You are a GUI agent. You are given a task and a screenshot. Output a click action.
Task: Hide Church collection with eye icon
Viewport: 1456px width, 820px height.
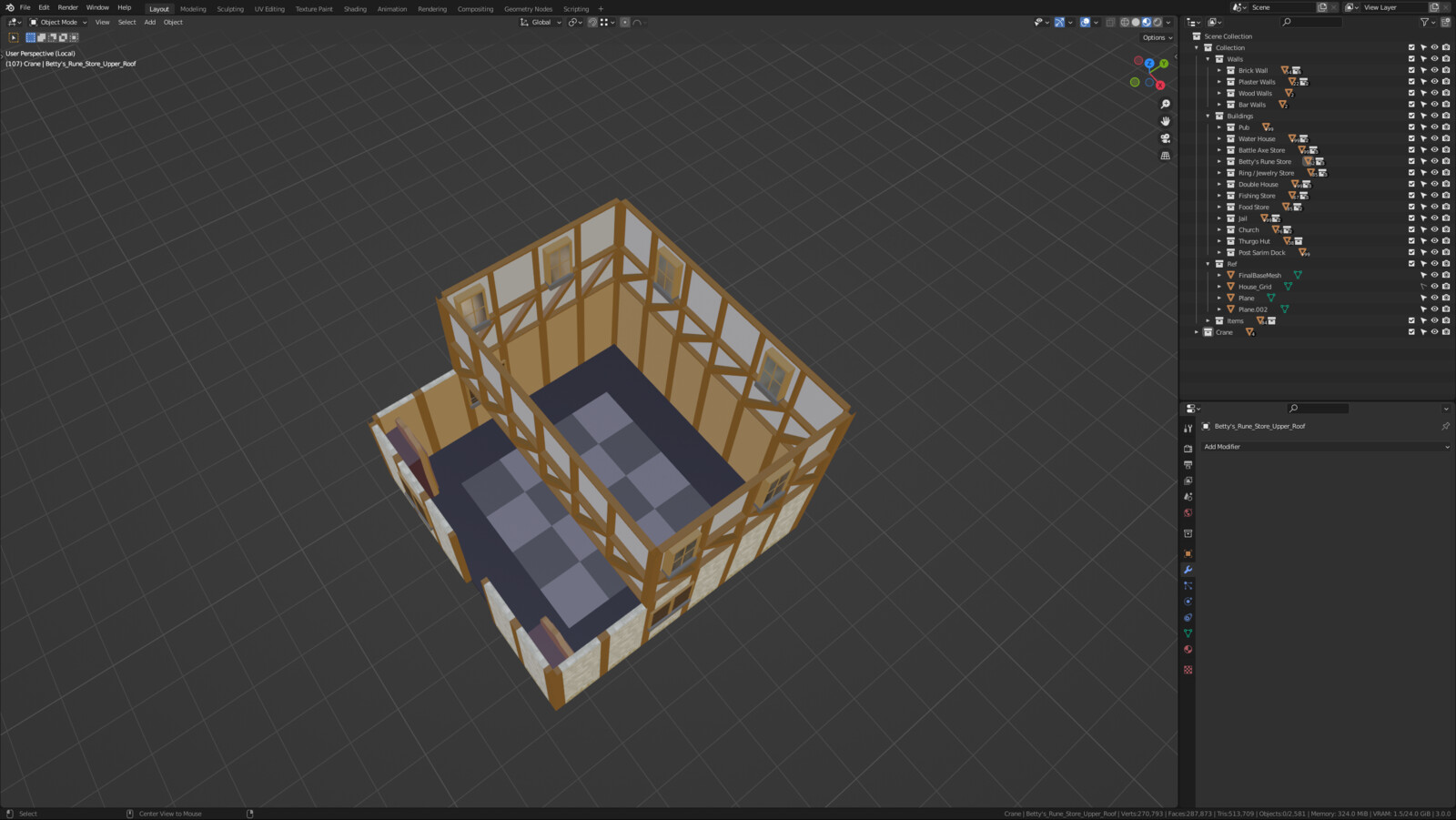pos(1434,229)
